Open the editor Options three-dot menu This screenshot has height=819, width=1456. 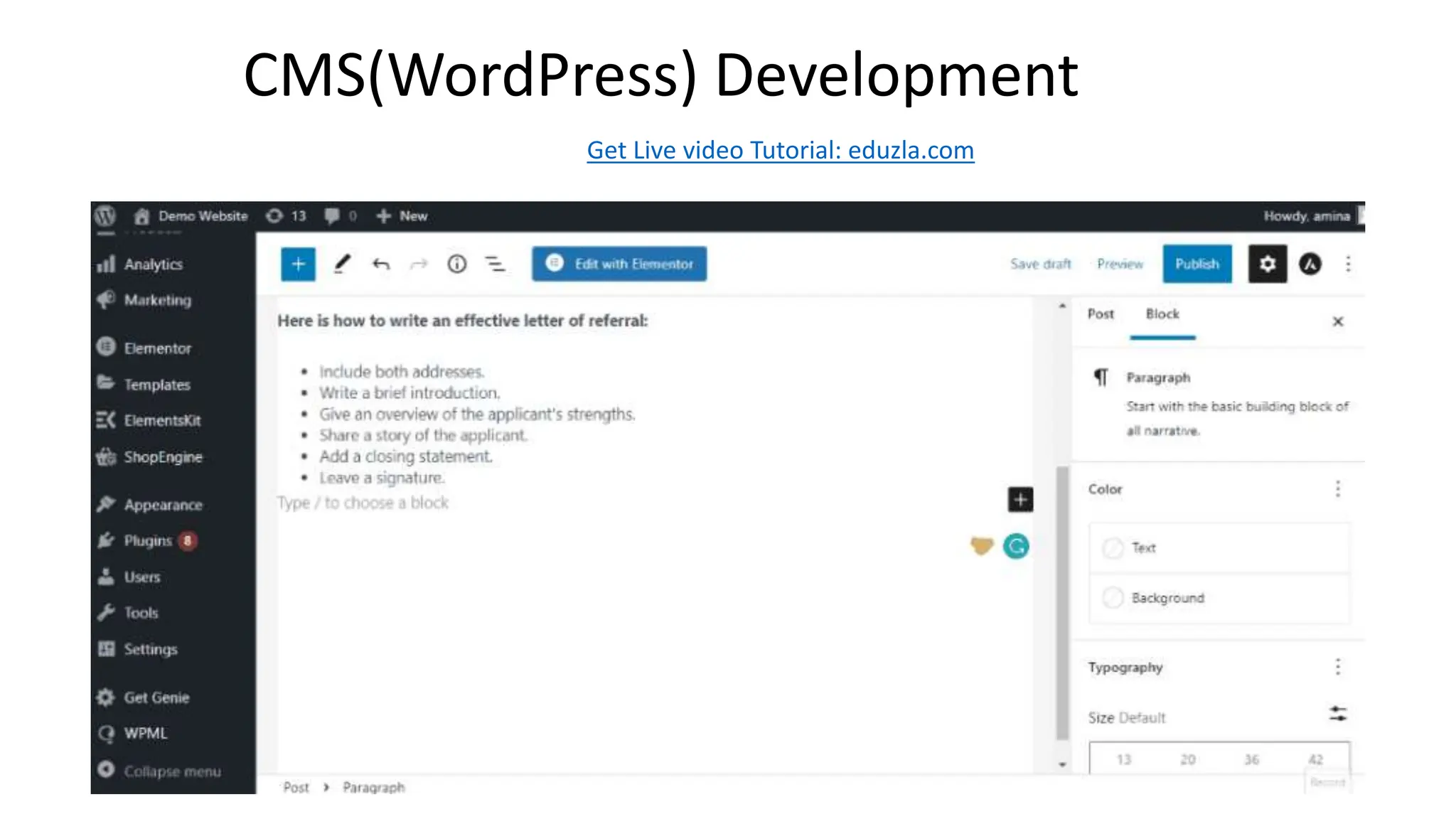(x=1348, y=264)
